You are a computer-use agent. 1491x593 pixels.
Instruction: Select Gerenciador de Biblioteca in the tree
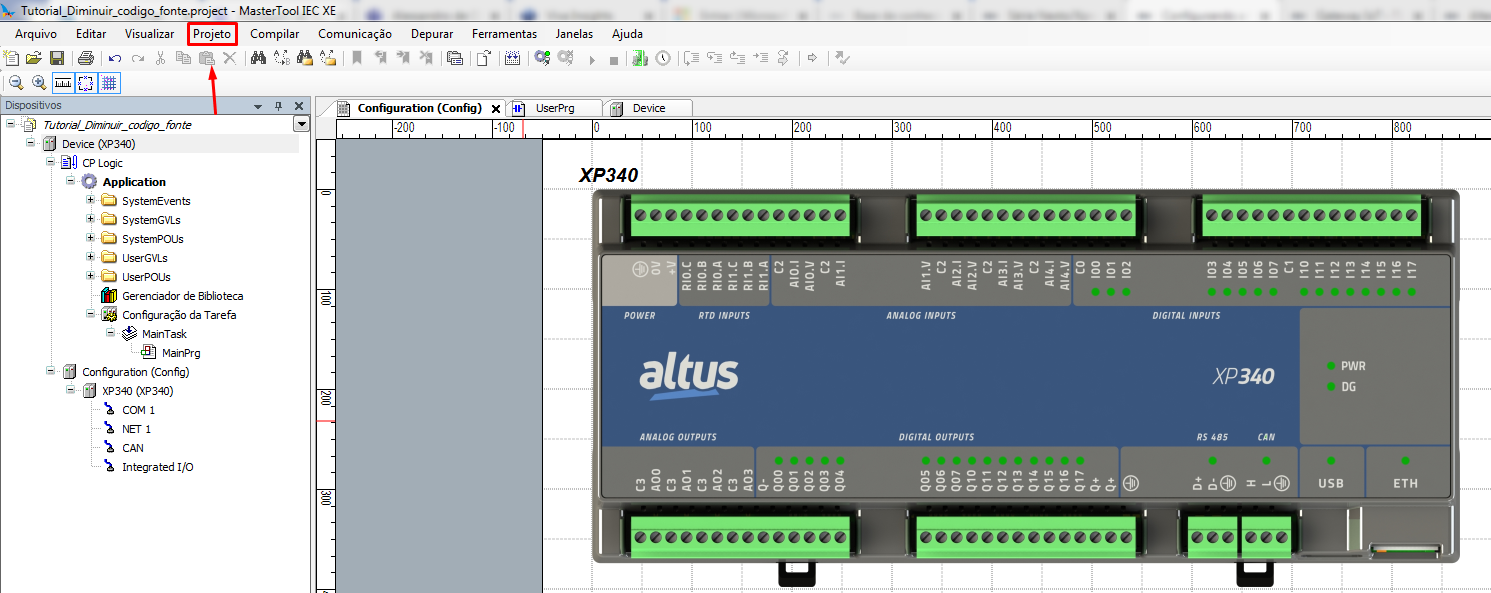pos(182,296)
